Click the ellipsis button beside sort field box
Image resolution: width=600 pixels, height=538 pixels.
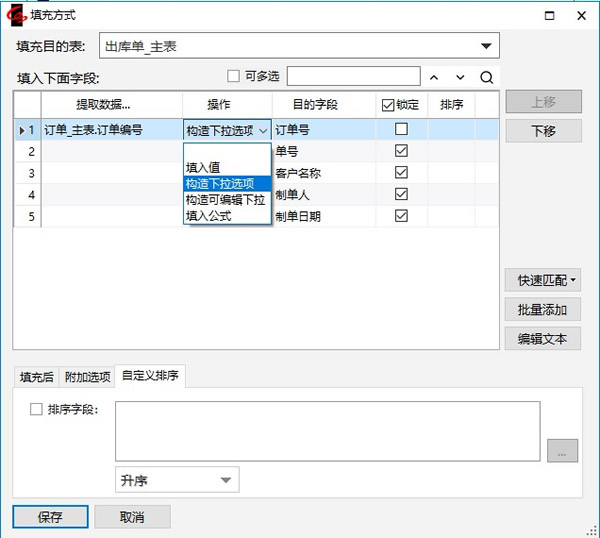(562, 452)
